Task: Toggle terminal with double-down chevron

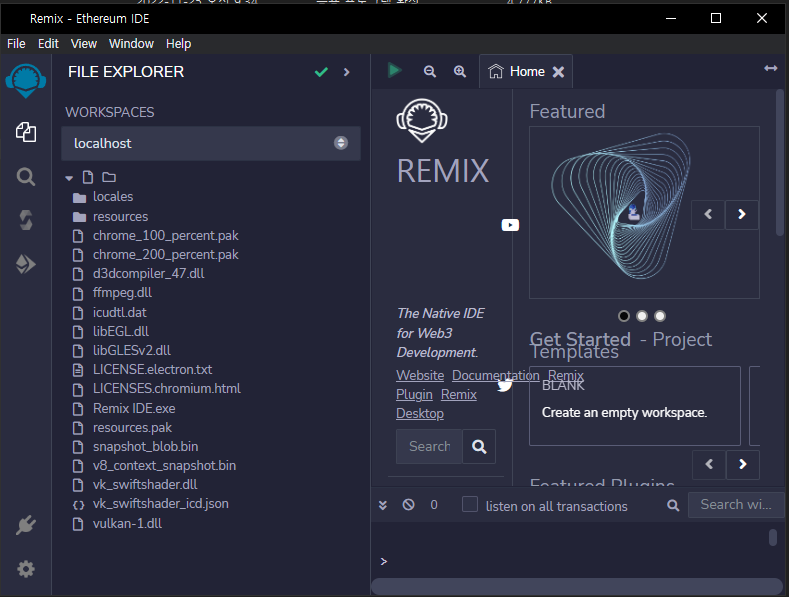Action: tap(383, 505)
